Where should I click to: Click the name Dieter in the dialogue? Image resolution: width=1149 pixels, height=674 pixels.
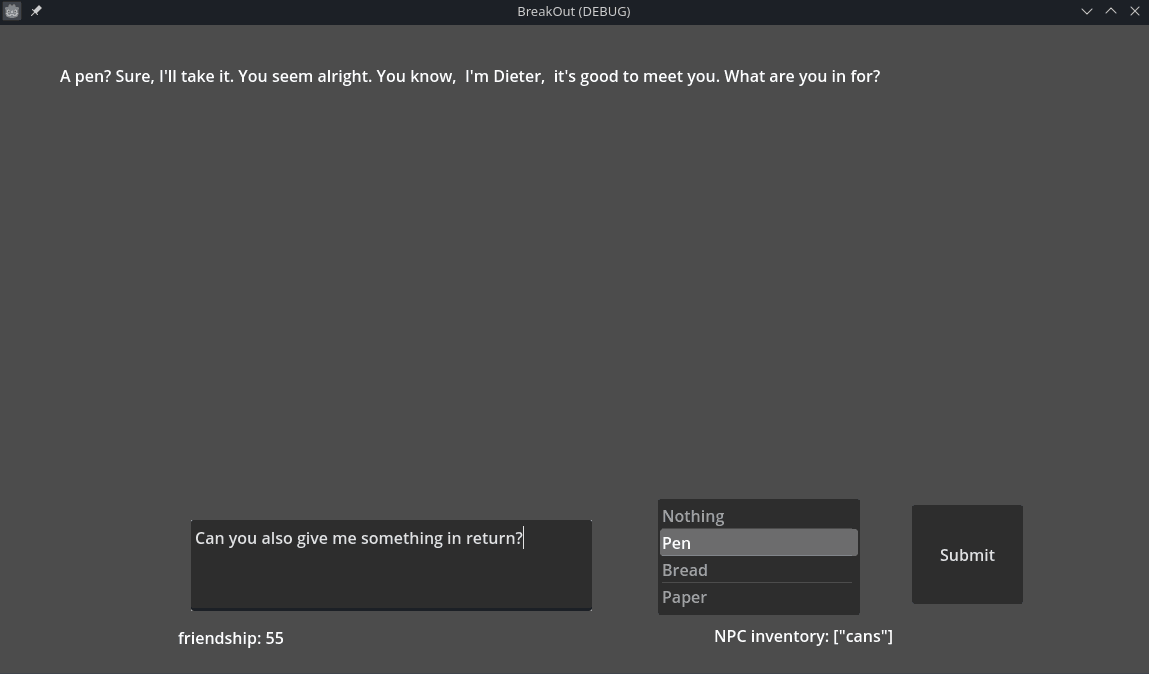[518, 76]
